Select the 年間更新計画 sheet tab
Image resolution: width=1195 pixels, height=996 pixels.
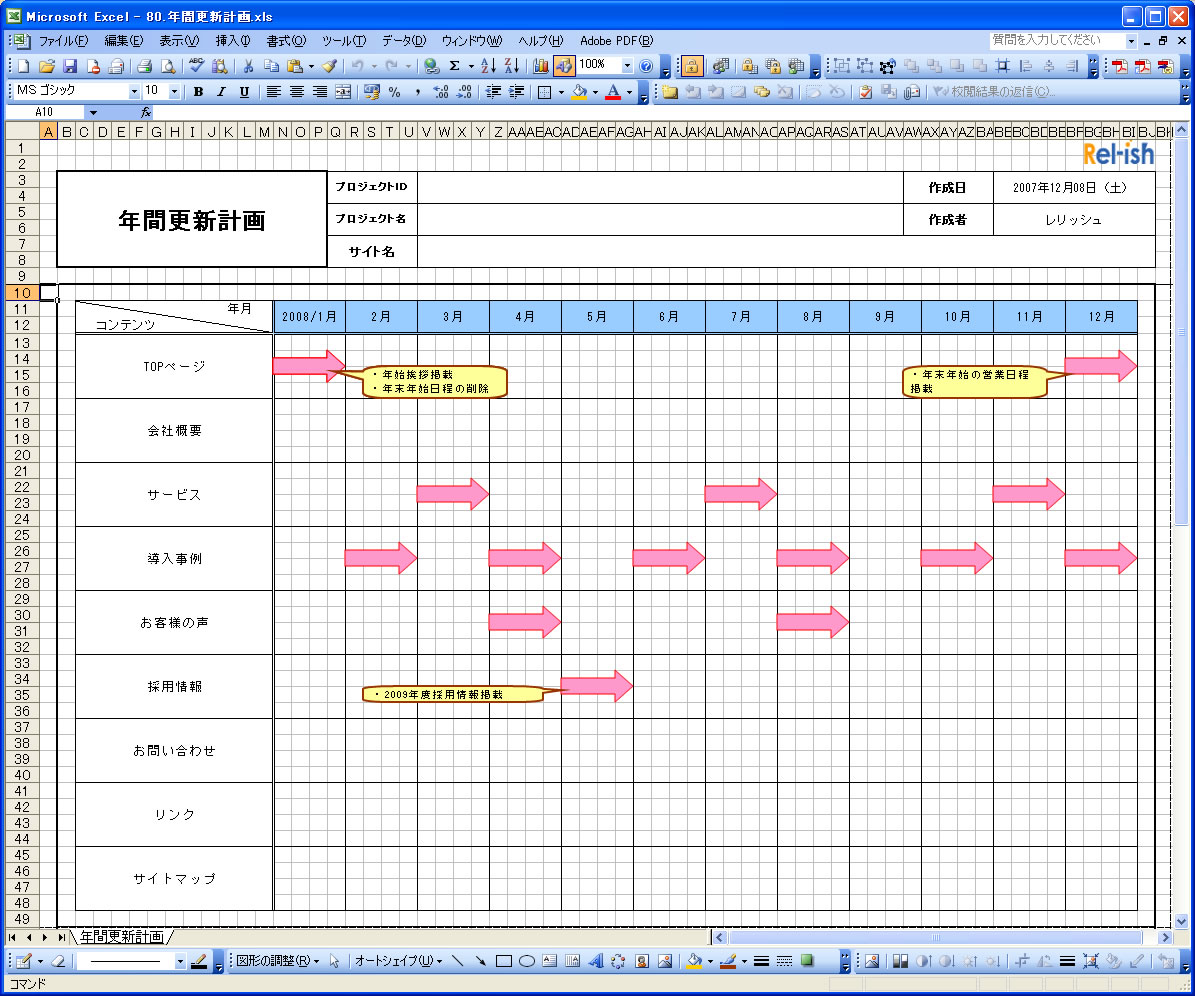click(x=120, y=937)
